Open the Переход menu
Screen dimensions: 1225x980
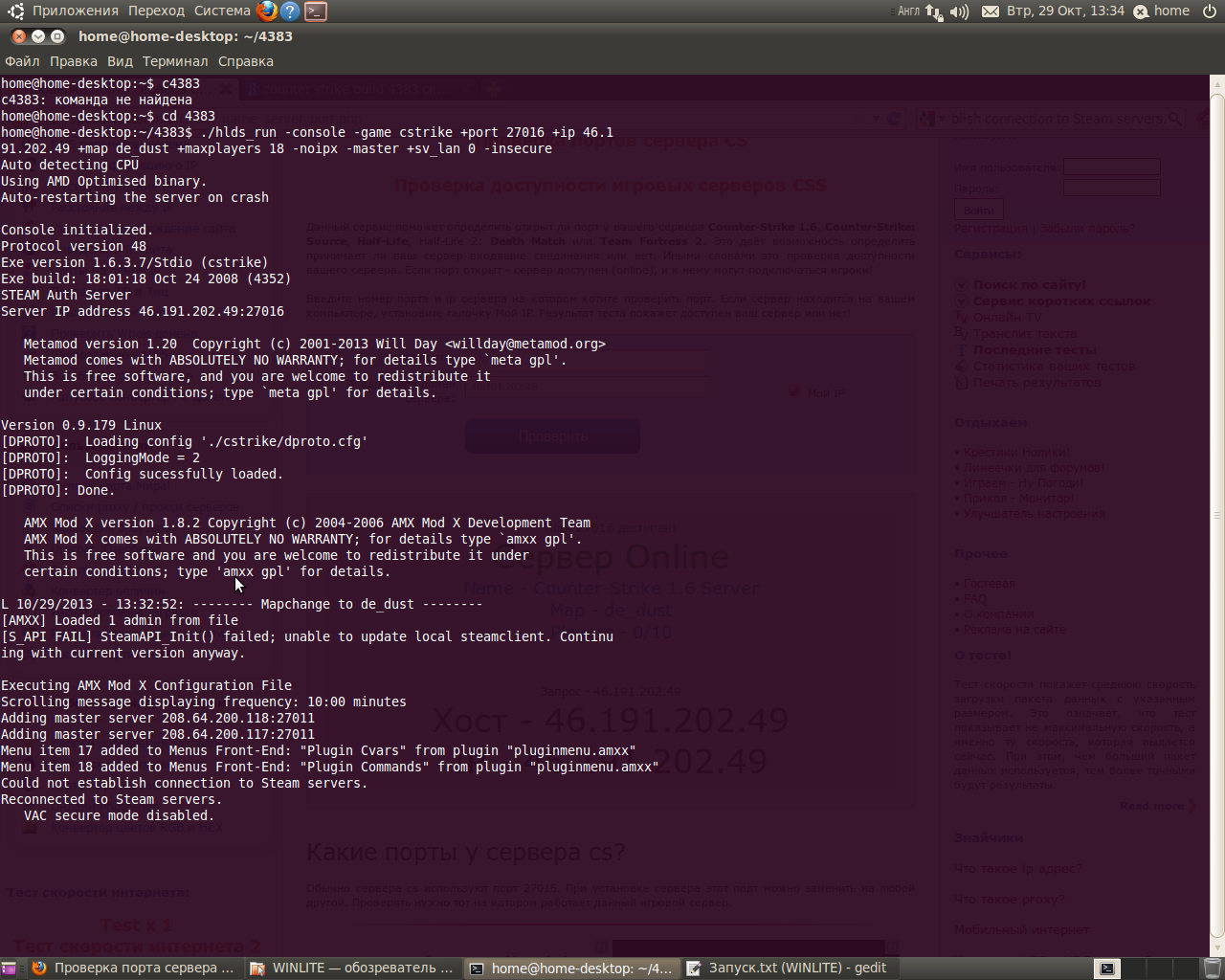[x=156, y=11]
